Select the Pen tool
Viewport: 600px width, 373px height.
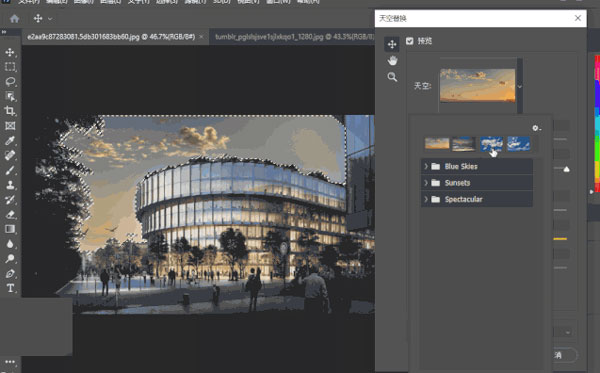[10, 274]
